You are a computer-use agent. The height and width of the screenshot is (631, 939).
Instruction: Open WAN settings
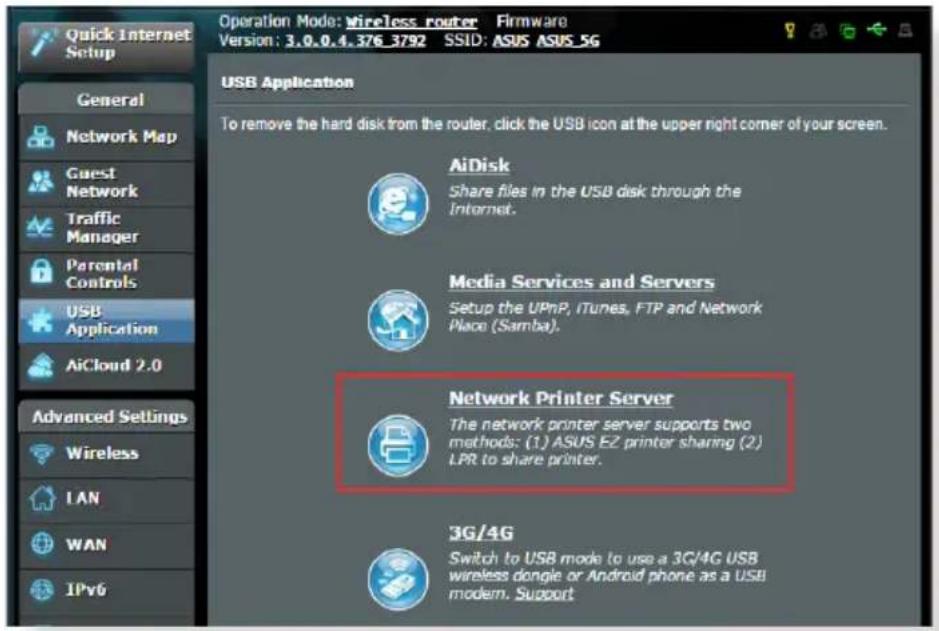(x=107, y=544)
